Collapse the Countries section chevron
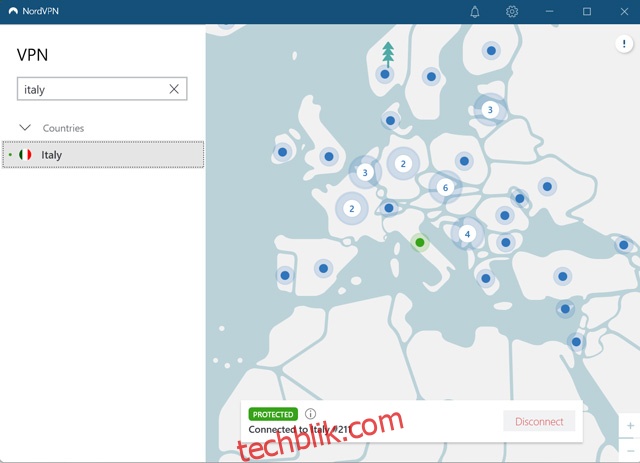Viewport: 640px width, 463px height. point(25,128)
